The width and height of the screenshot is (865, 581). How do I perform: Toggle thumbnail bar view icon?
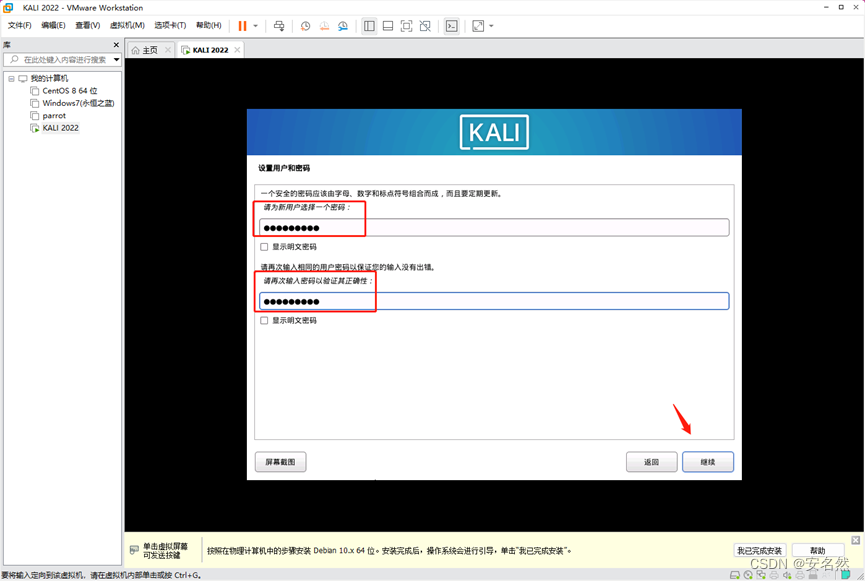point(388,26)
